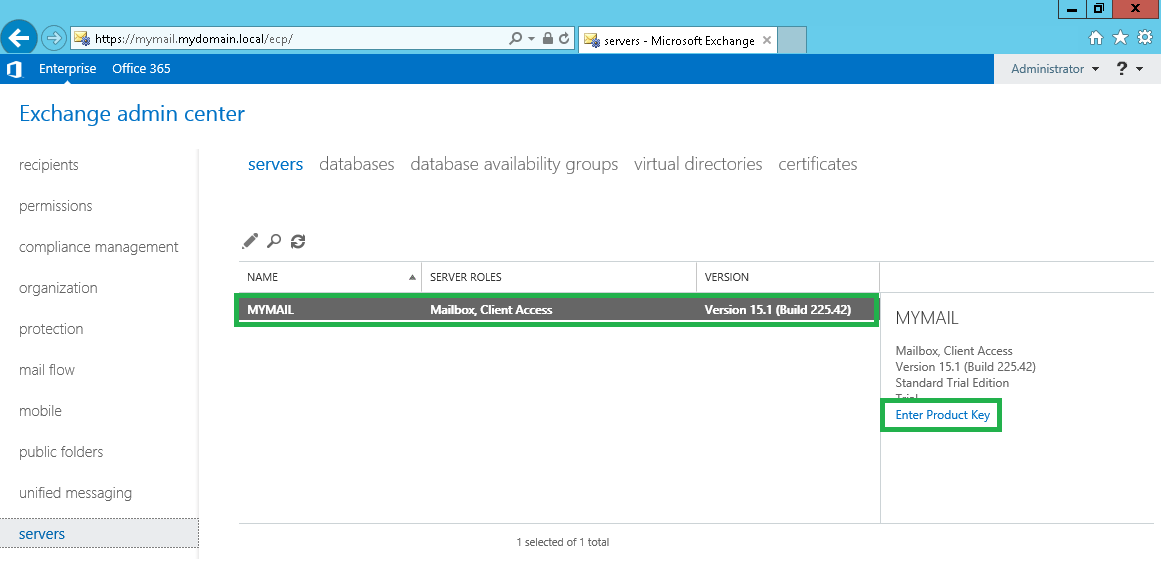Switch to the certificates tab
Screen dimensions: 1161x577
point(817,164)
